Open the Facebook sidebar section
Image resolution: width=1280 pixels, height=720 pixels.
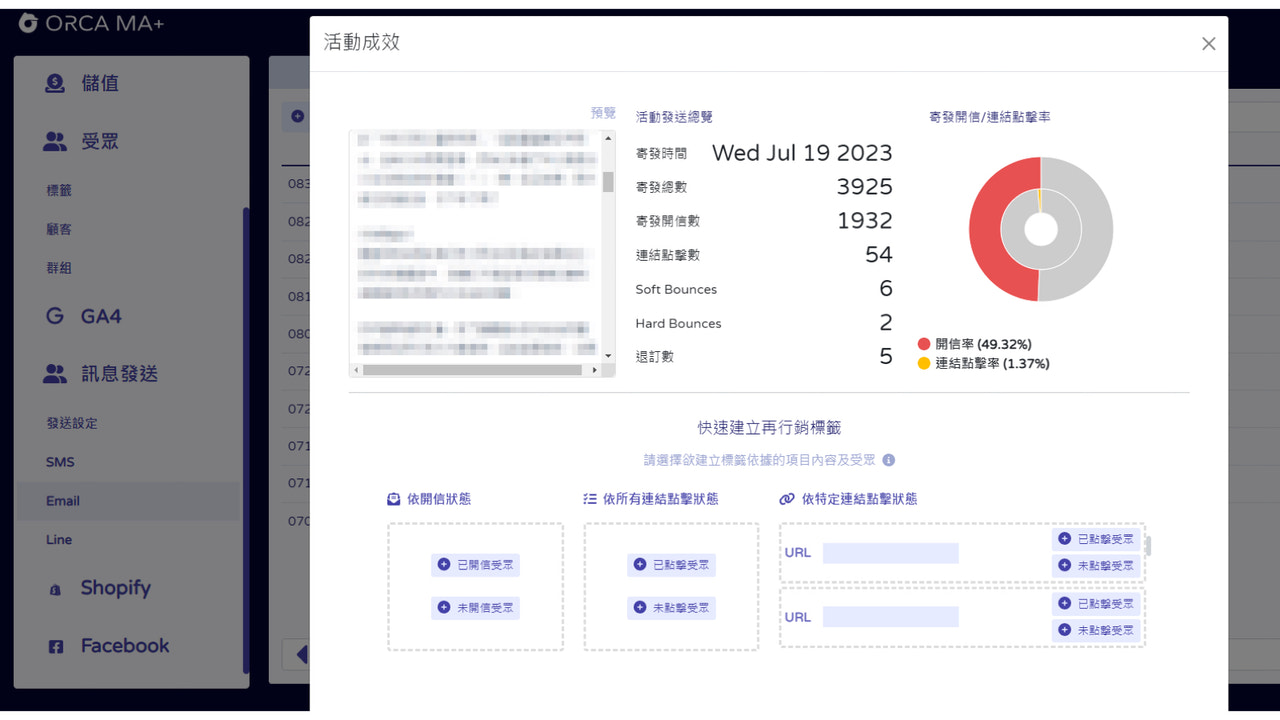125,646
